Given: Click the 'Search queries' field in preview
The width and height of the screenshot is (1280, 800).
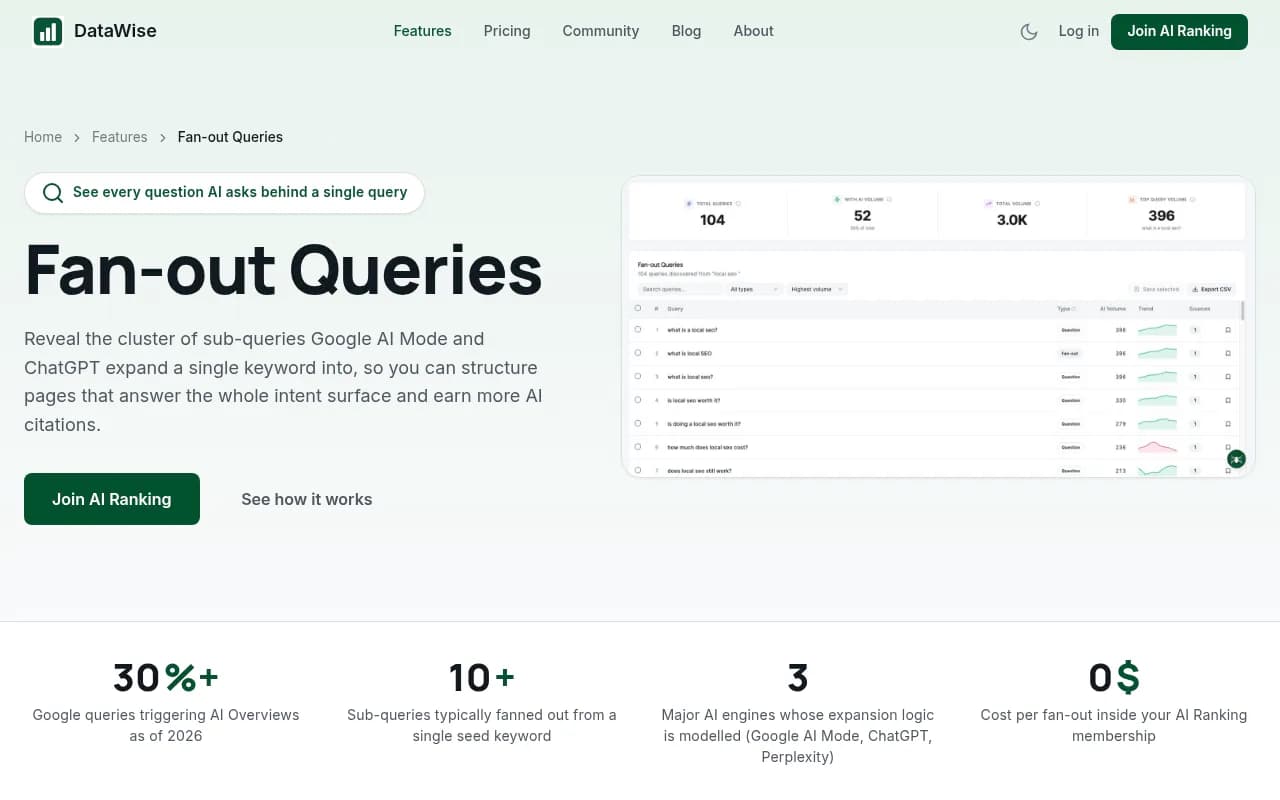Looking at the screenshot, I should [x=680, y=289].
